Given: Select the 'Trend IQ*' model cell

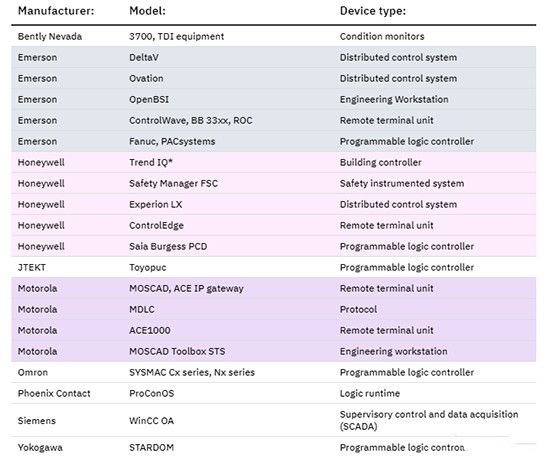Looking at the screenshot, I should point(151,163).
